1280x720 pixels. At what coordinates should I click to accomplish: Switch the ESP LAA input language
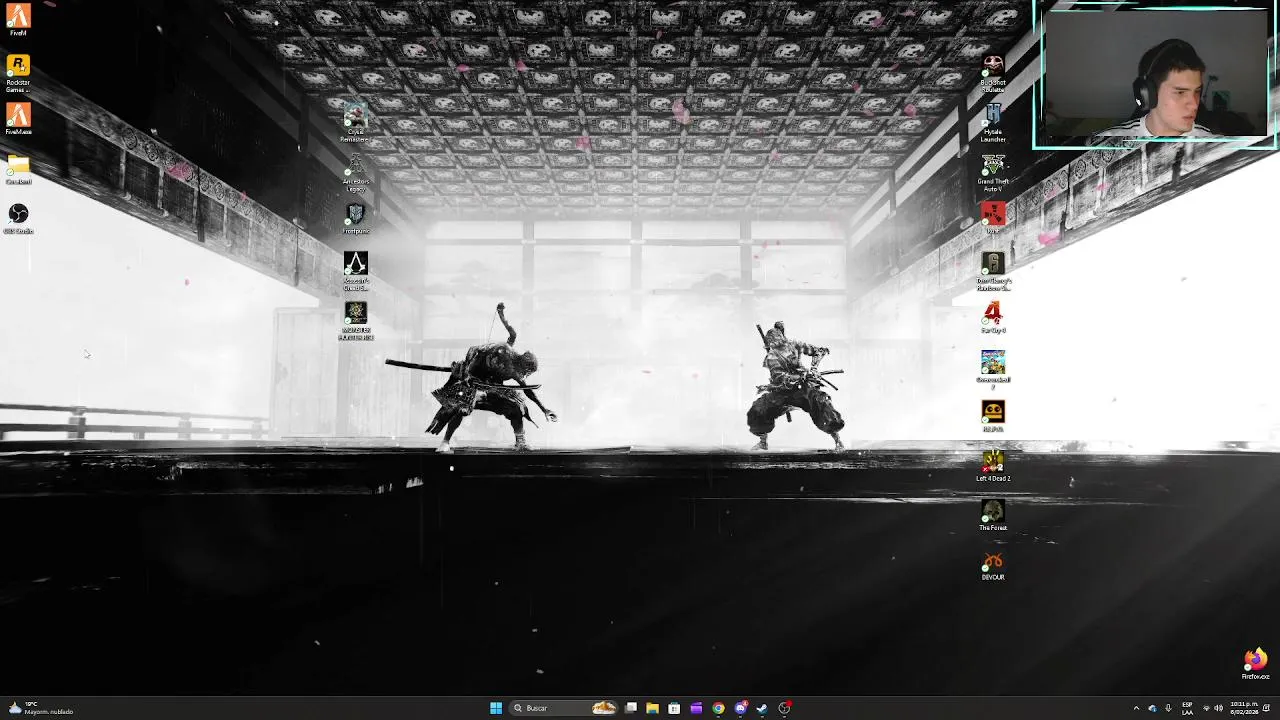pos(1187,708)
